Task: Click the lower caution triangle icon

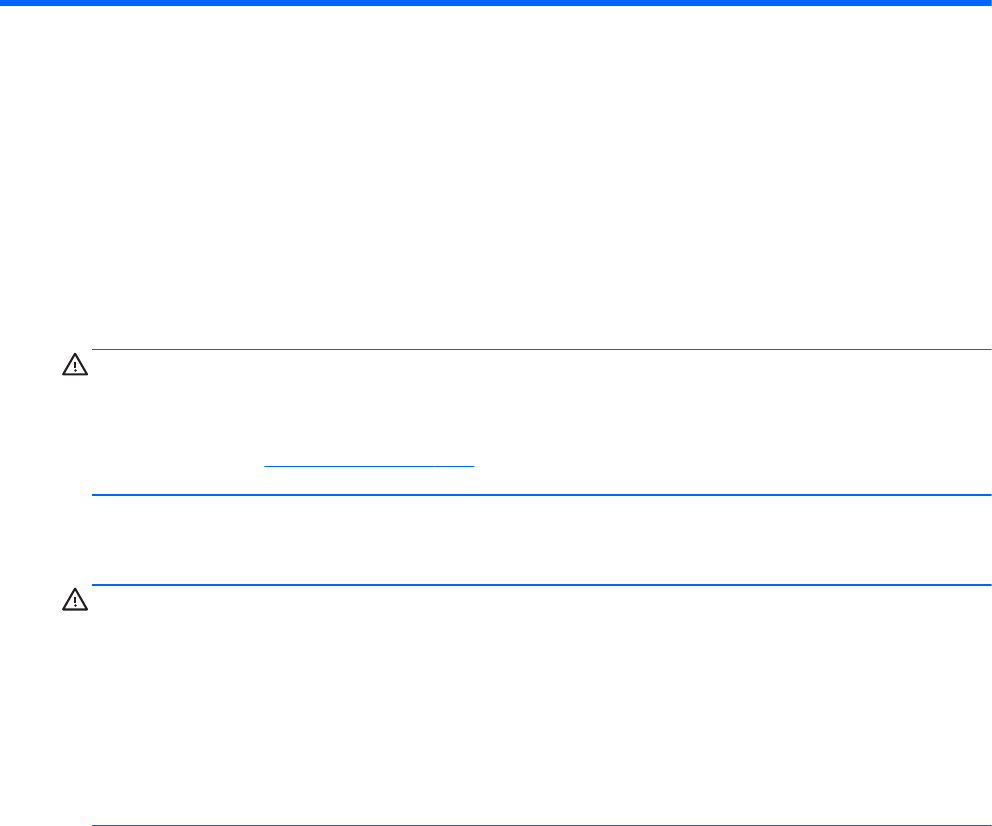Action: coord(76,602)
